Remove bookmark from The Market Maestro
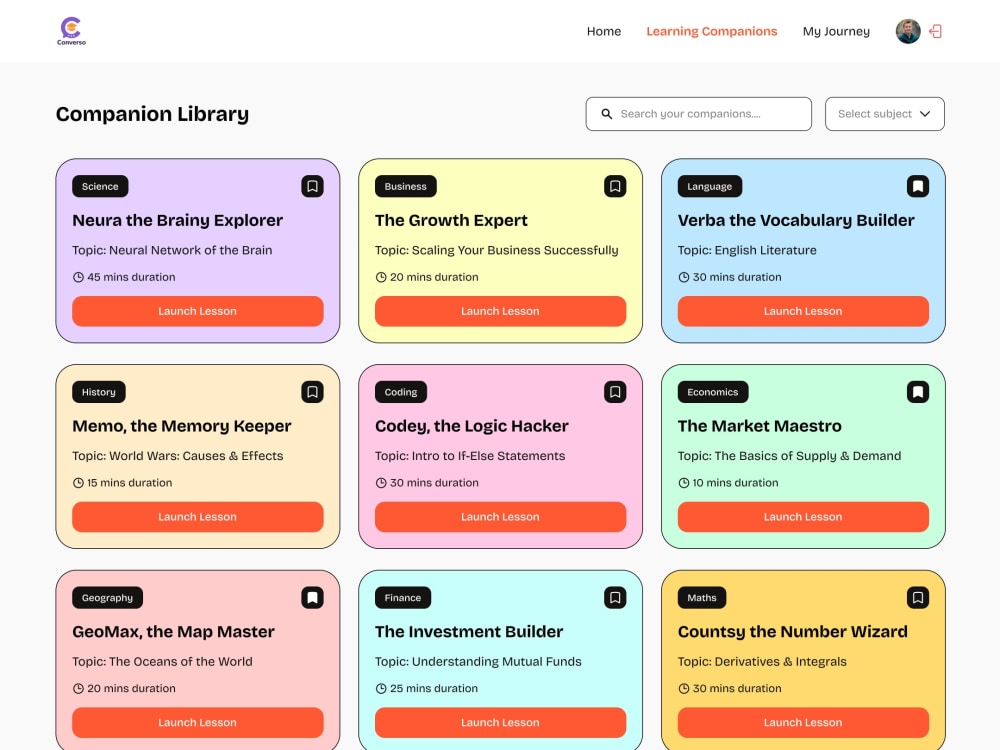1000x750 pixels. pyautogui.click(x=918, y=392)
